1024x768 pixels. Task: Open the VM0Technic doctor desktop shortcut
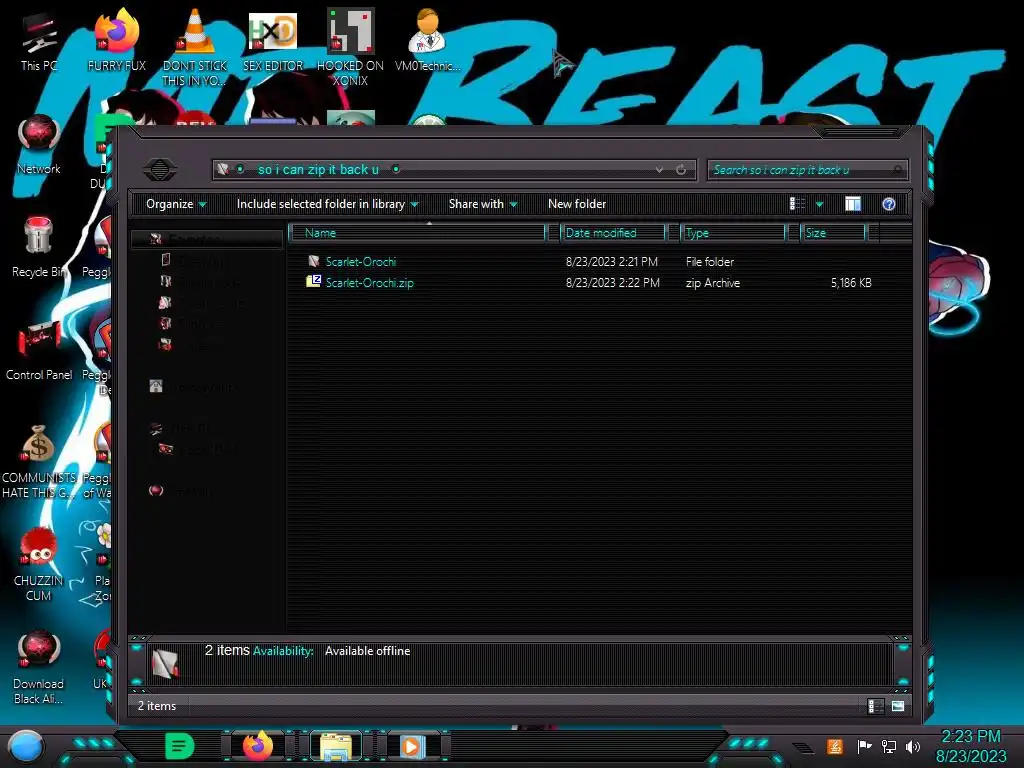point(427,40)
